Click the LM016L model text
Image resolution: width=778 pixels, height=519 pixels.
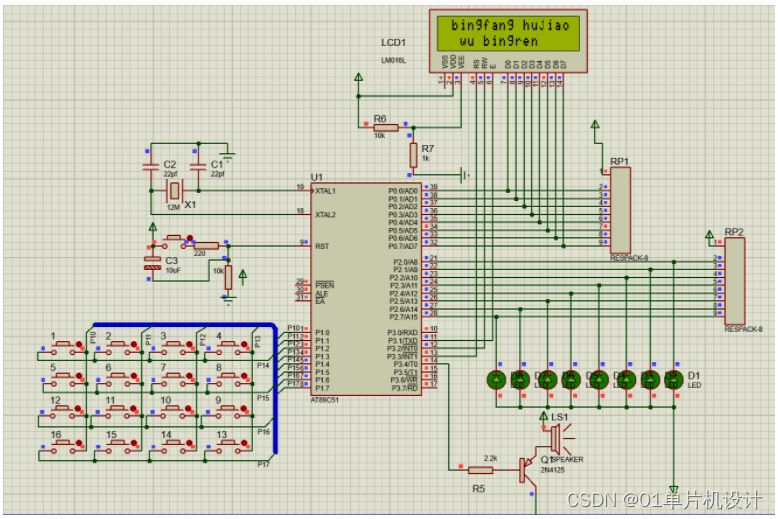coord(393,61)
